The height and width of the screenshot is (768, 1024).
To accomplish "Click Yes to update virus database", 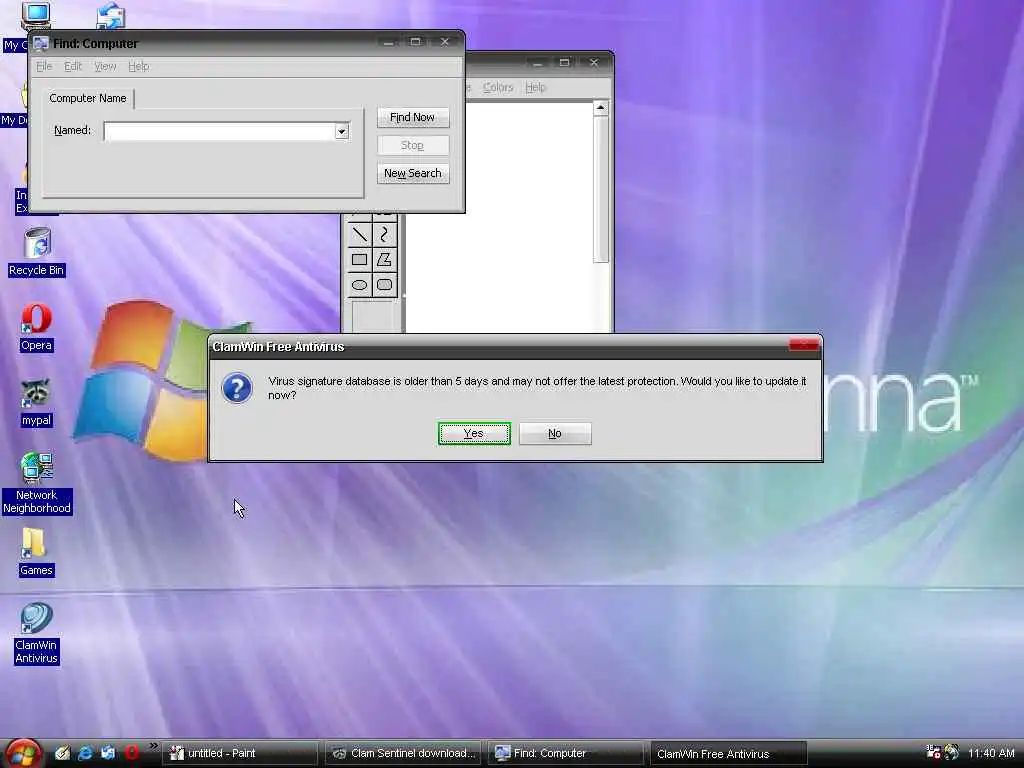I will coord(474,434).
